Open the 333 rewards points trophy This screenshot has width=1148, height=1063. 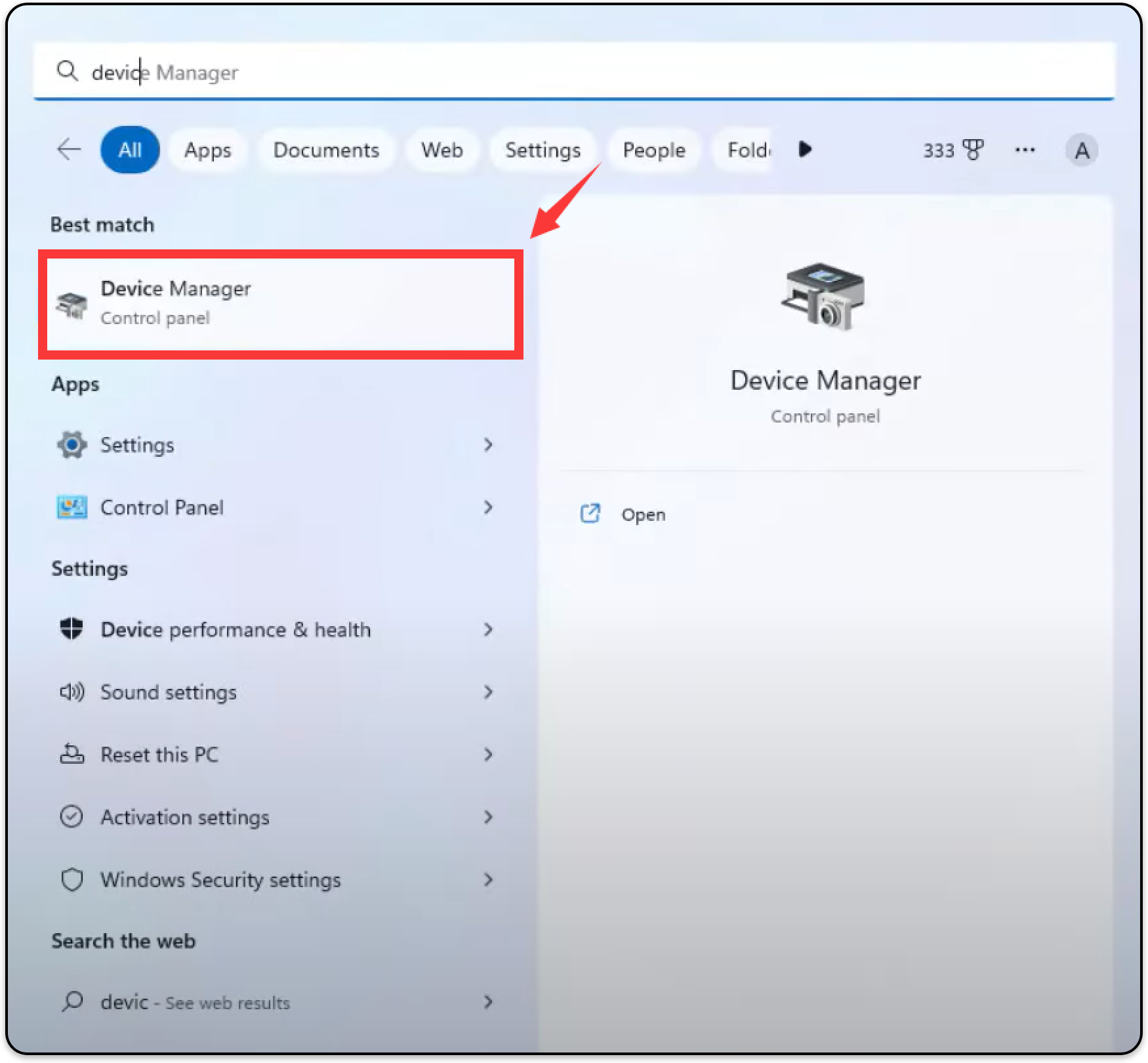point(953,150)
